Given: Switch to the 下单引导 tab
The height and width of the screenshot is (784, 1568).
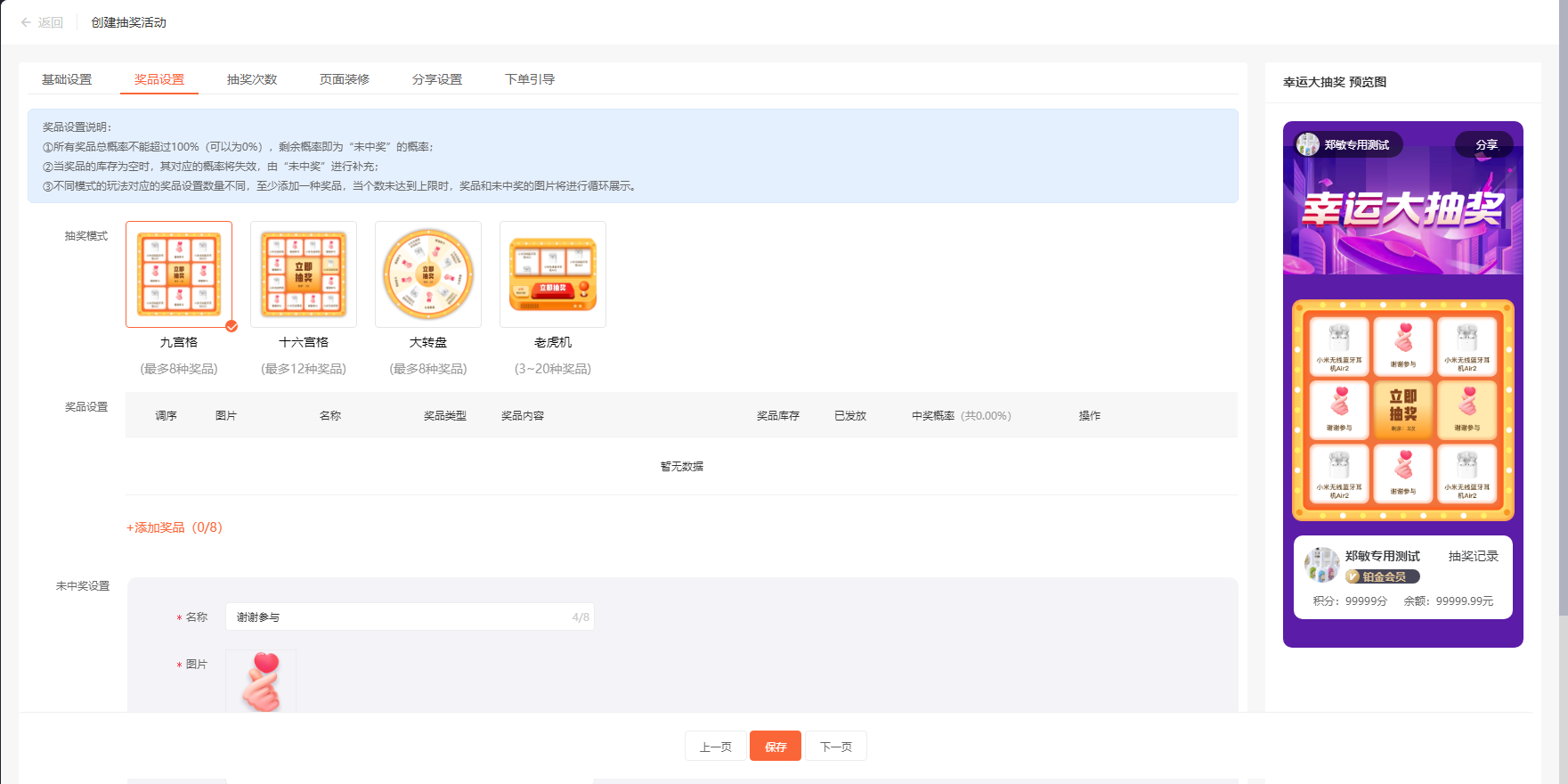Looking at the screenshot, I should [x=530, y=79].
